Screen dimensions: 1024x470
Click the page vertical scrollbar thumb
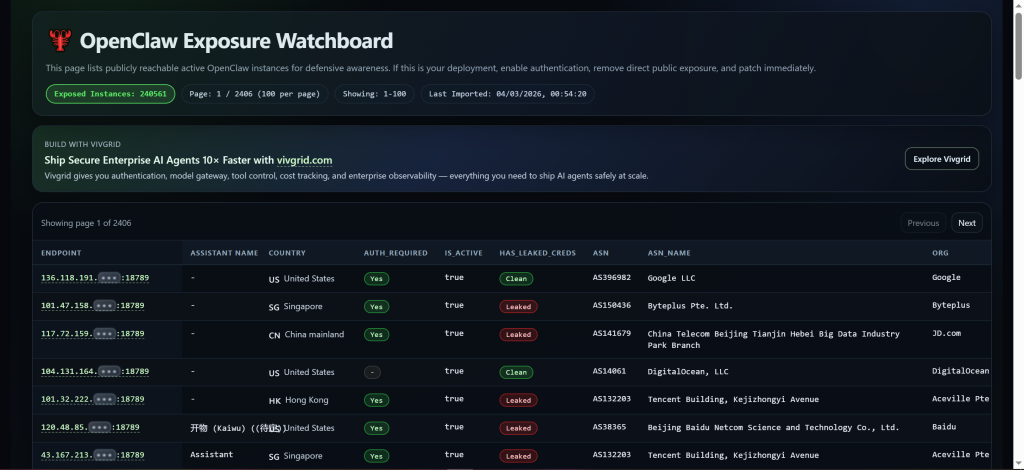[1017, 46]
